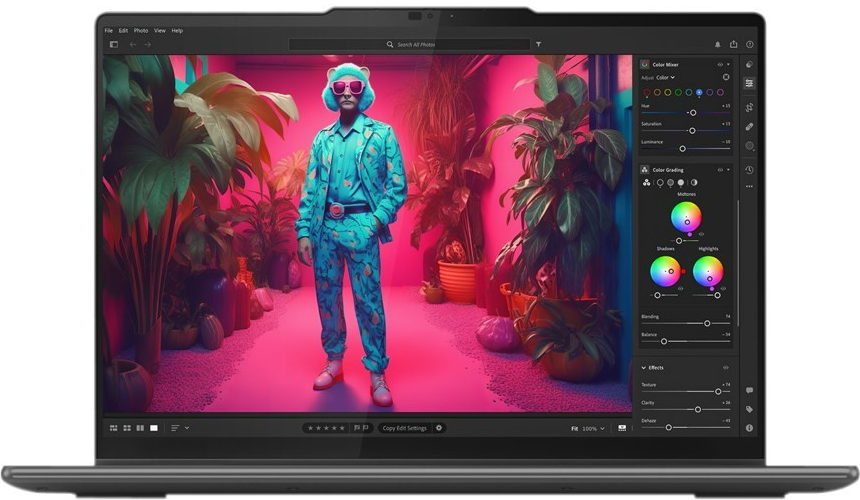Select the Global grading view
The image size is (860, 500).
(694, 183)
